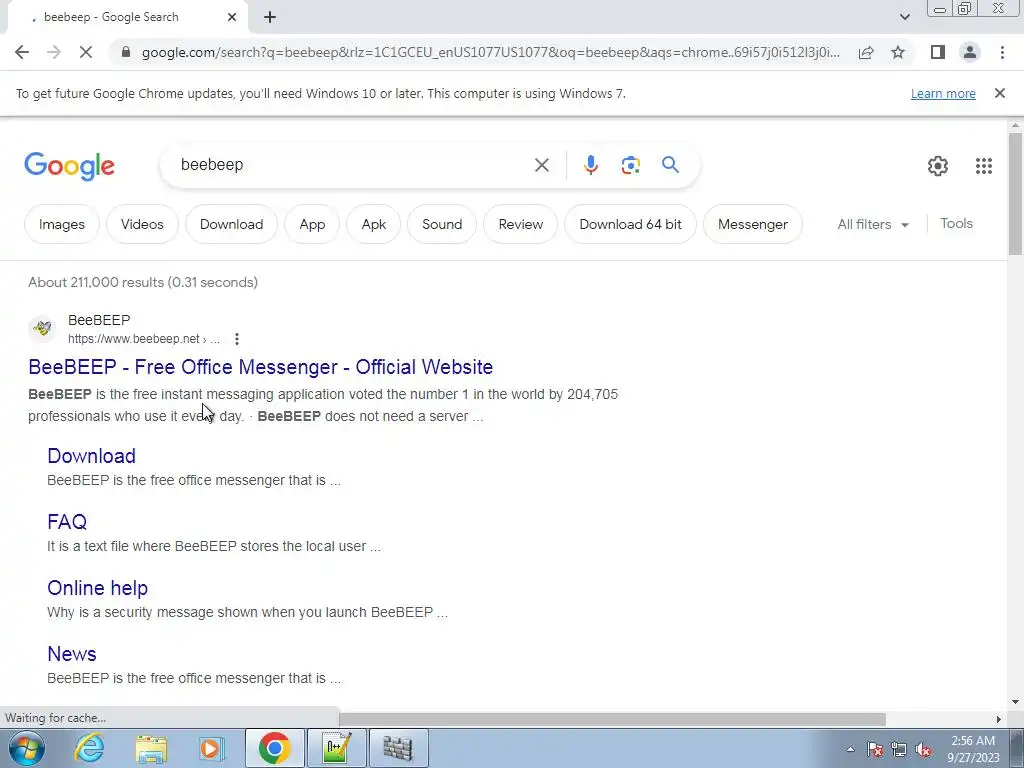Click the horizontal scrollbar thumb
This screenshot has height=768, width=1024.
coord(612,719)
